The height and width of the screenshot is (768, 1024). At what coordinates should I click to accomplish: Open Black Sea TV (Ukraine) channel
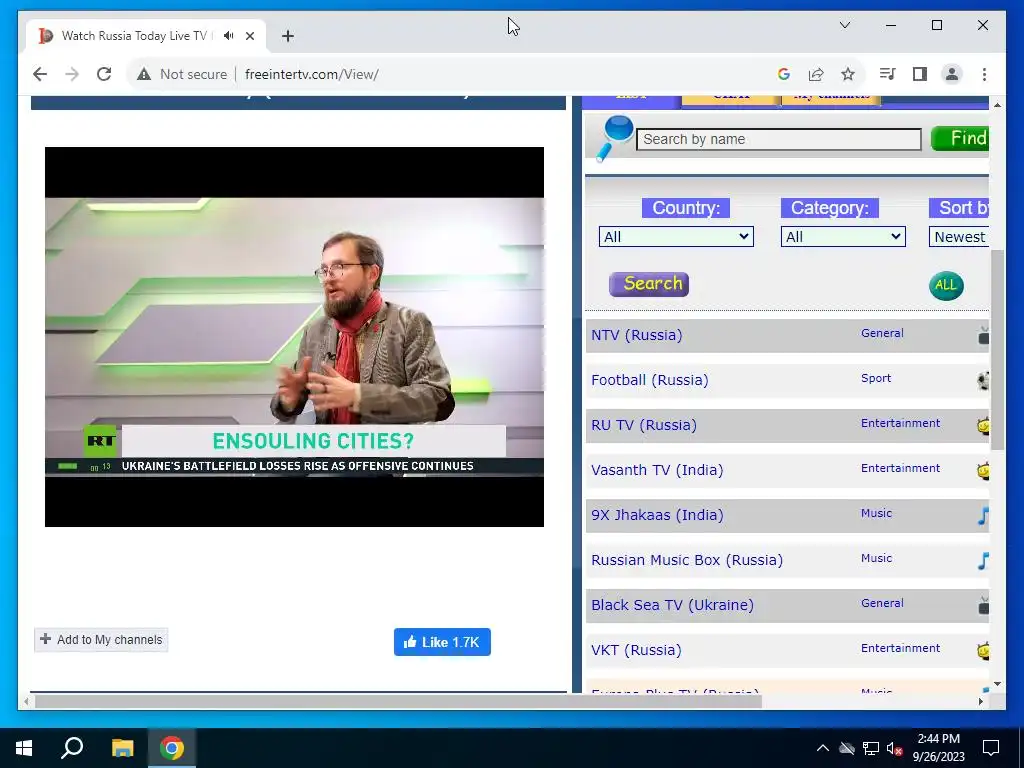coord(673,605)
